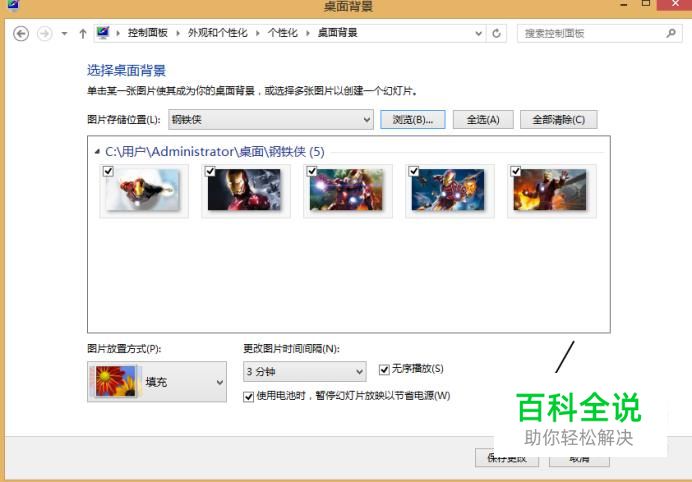This screenshot has width=692, height=482.
Task: Click the search magnifier icon
Action: 671,33
